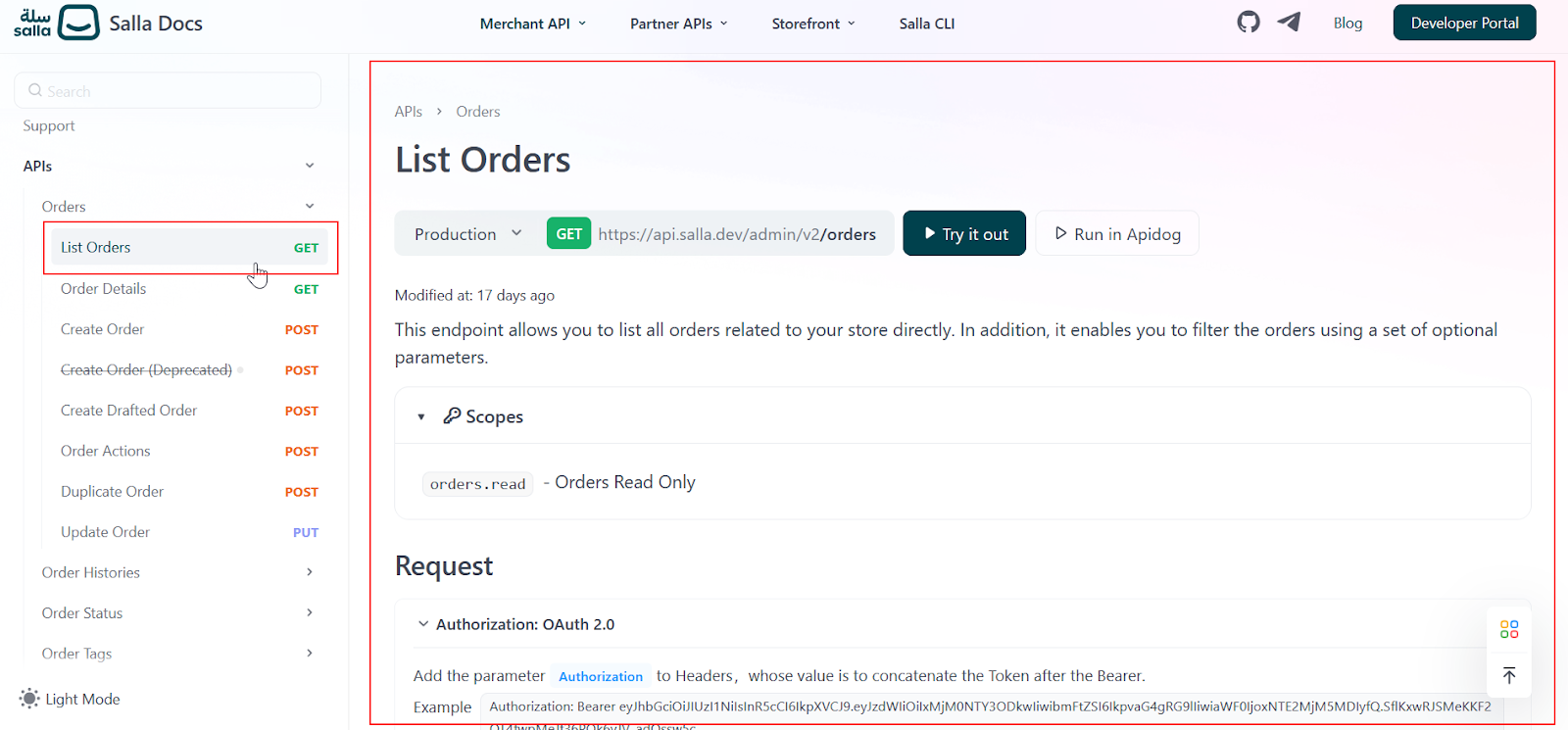This screenshot has height=730, width=1568.
Task: Expand the Order Status group
Action: (x=310, y=612)
